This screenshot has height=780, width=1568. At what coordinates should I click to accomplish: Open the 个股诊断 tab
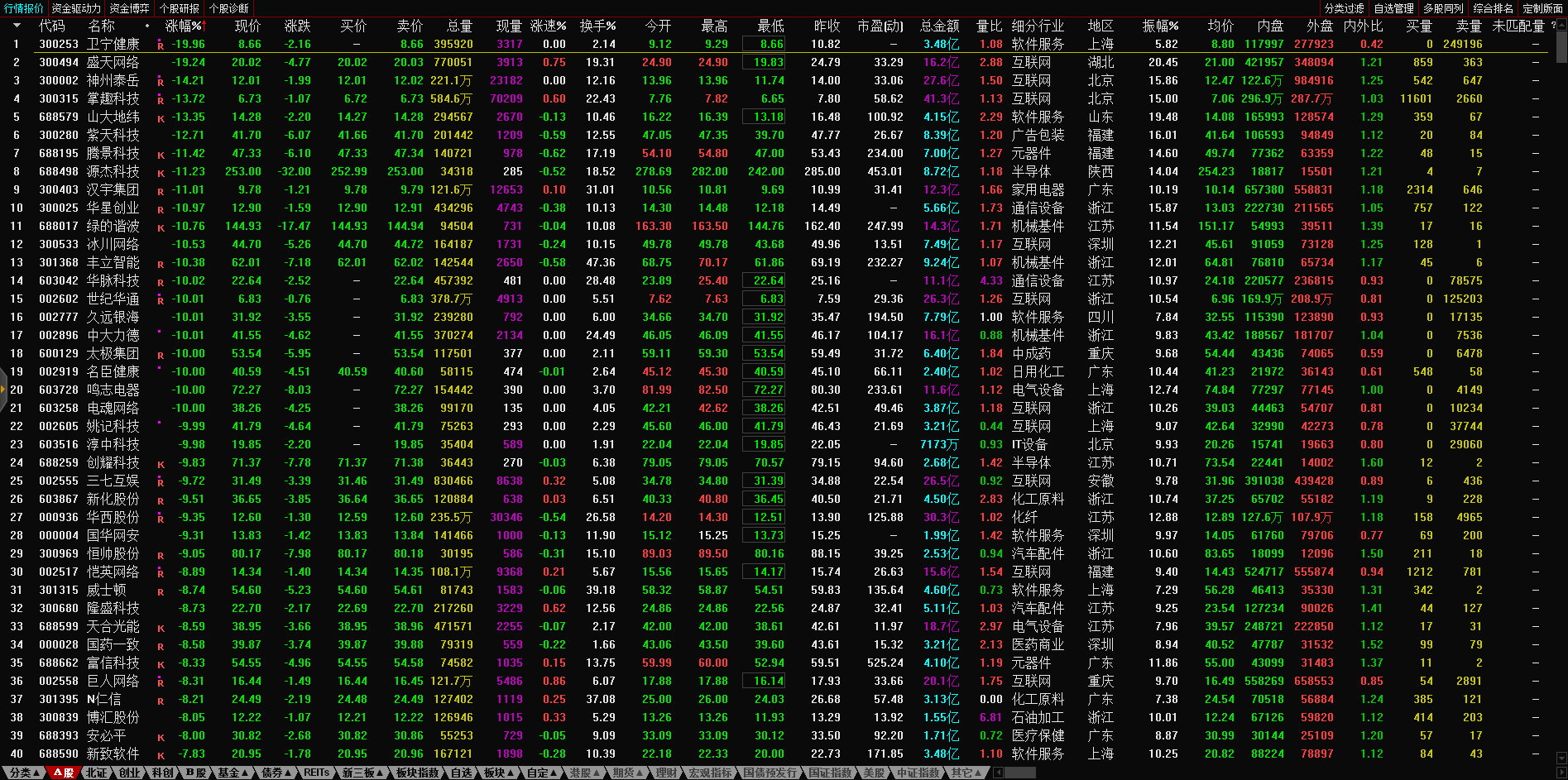(229, 8)
